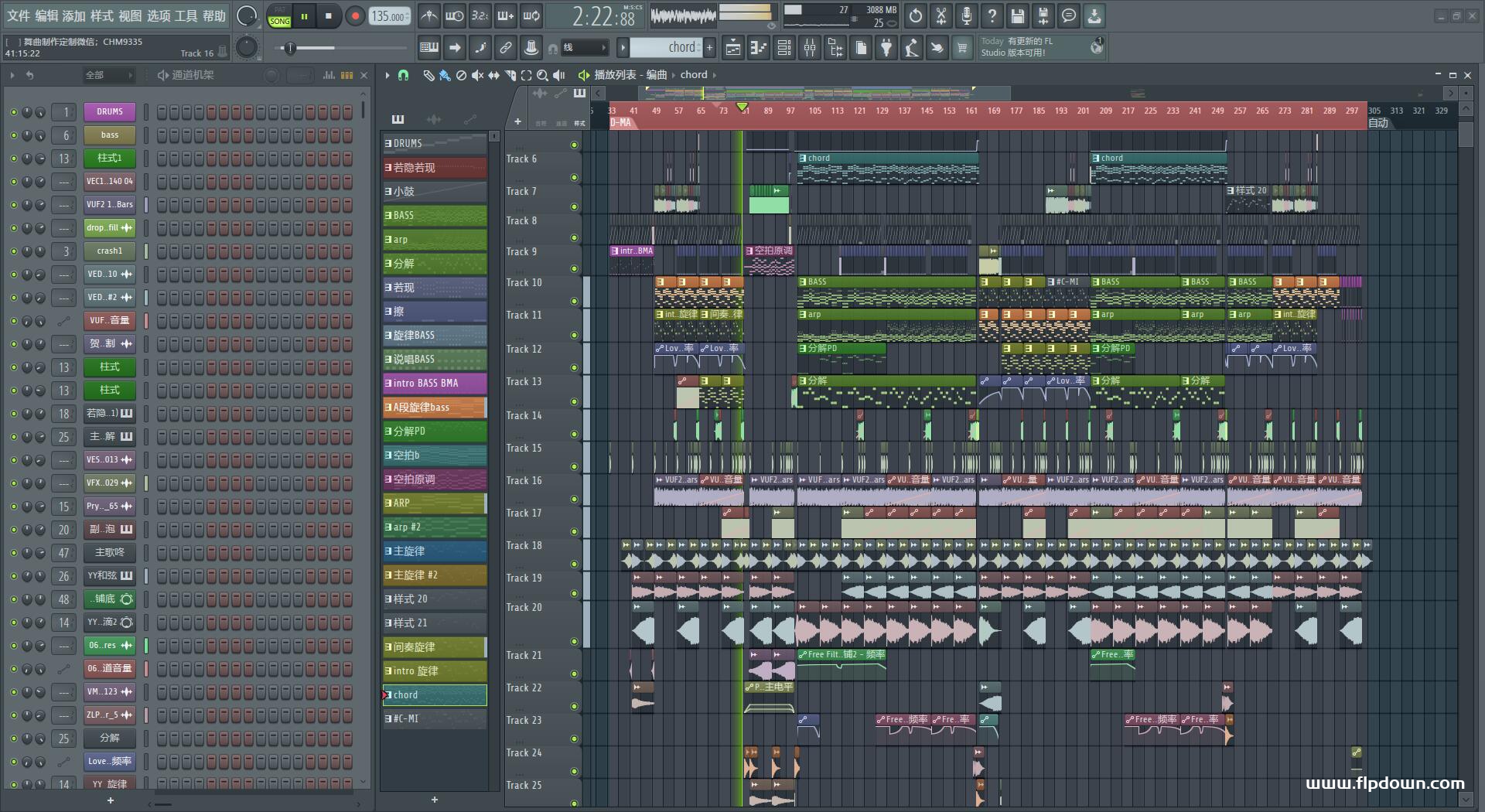The height and width of the screenshot is (812, 1485).
Task: Adjust the main pitch knob
Action: [x=247, y=48]
